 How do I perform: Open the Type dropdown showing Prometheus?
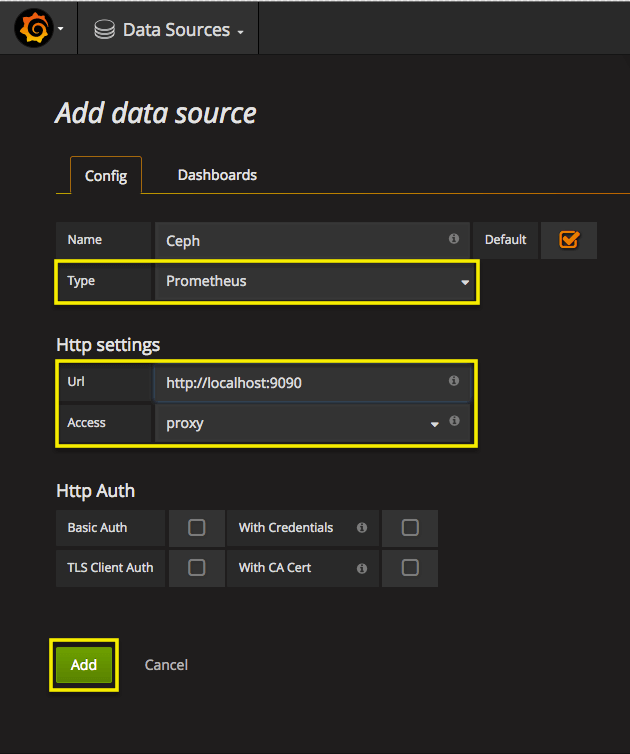click(x=315, y=281)
